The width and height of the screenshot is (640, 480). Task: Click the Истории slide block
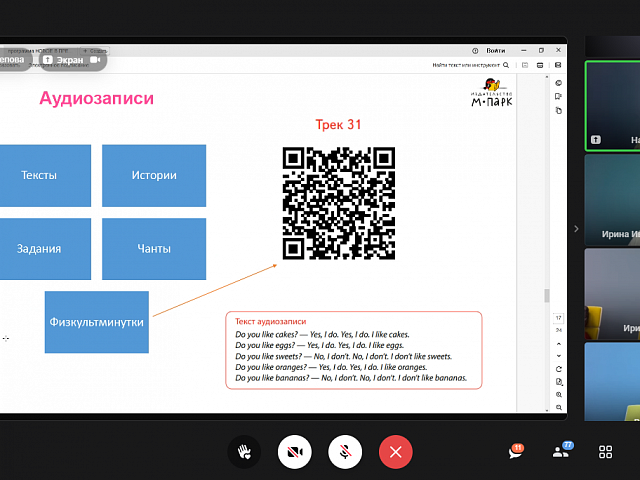154,175
